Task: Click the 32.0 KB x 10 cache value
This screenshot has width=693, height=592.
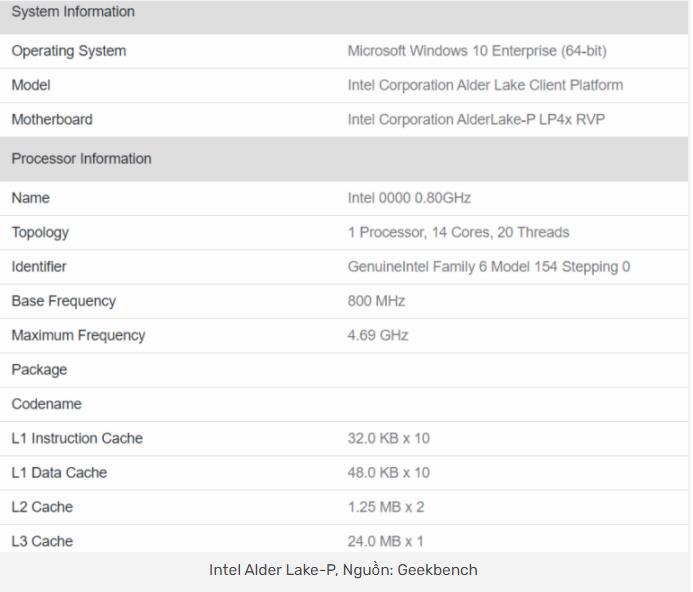Action: click(388, 438)
